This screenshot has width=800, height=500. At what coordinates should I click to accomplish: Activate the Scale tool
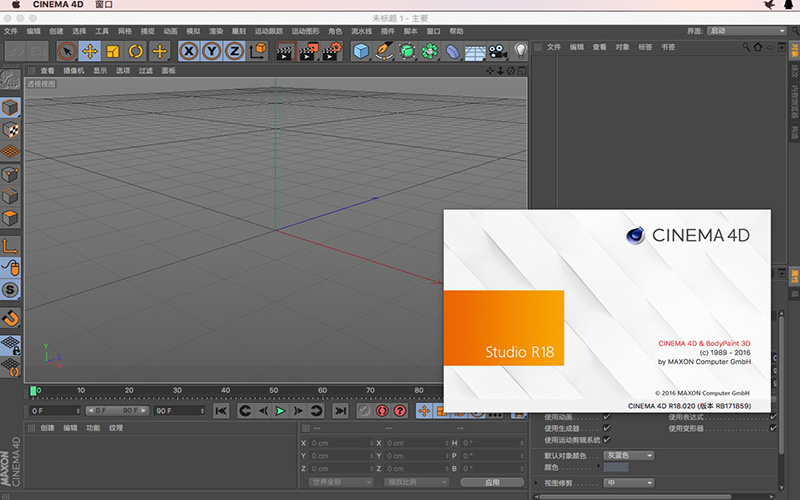(112, 52)
